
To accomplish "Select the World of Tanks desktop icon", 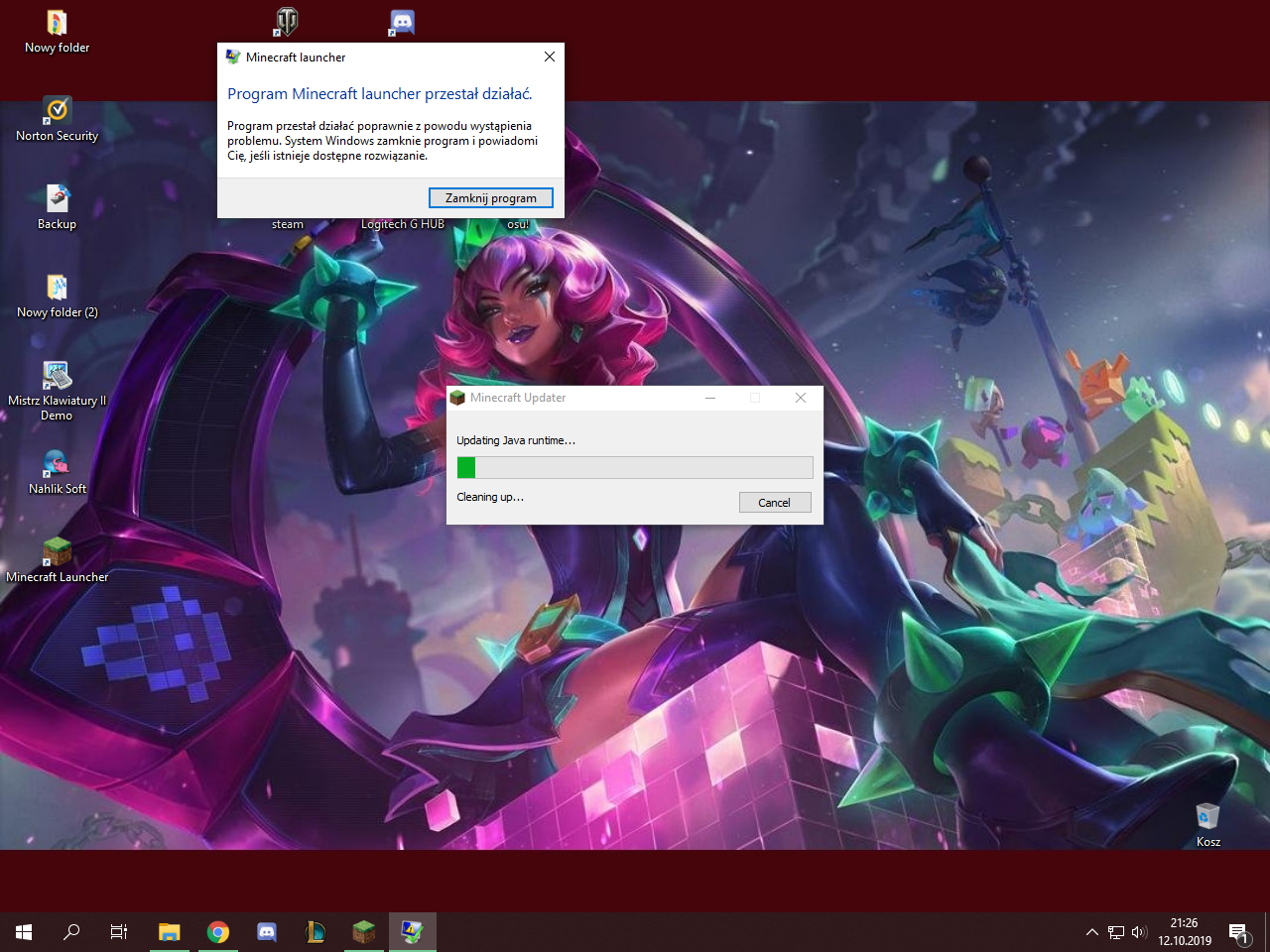I will (287, 21).
